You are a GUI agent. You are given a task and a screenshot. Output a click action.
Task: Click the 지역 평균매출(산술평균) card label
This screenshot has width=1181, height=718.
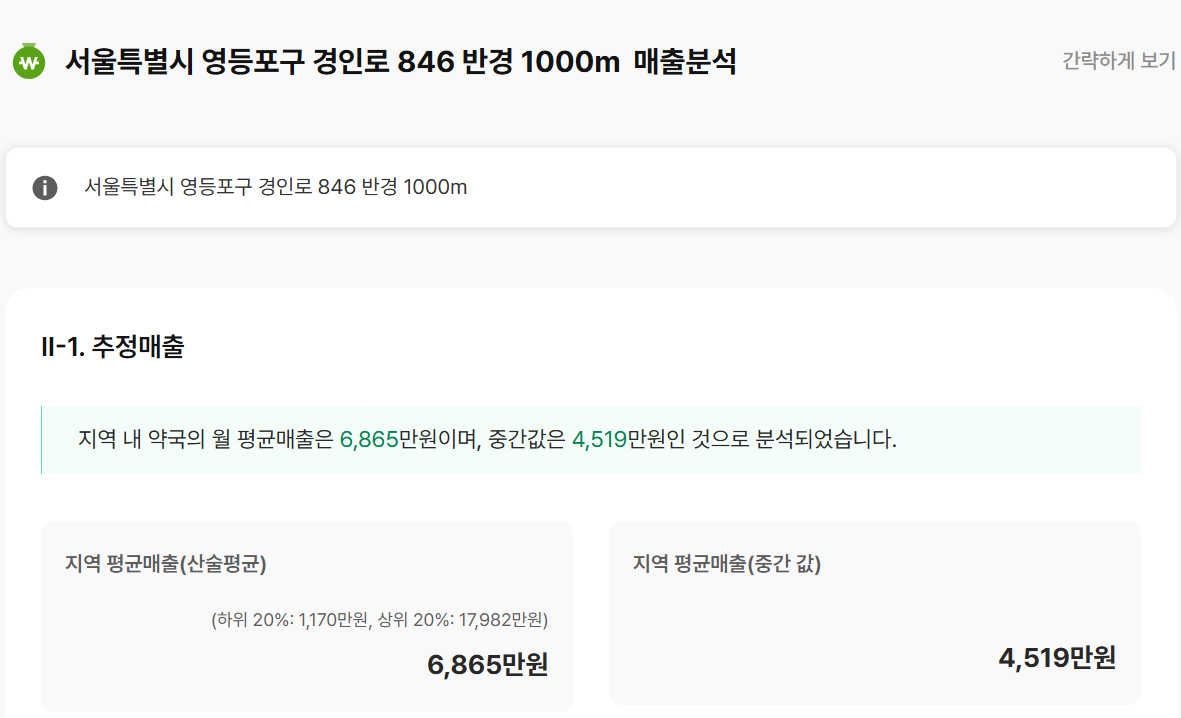point(166,564)
